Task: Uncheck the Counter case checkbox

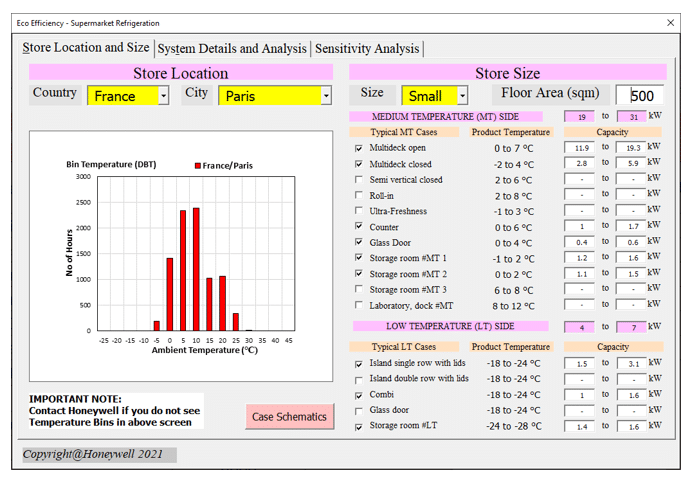Action: click(359, 227)
